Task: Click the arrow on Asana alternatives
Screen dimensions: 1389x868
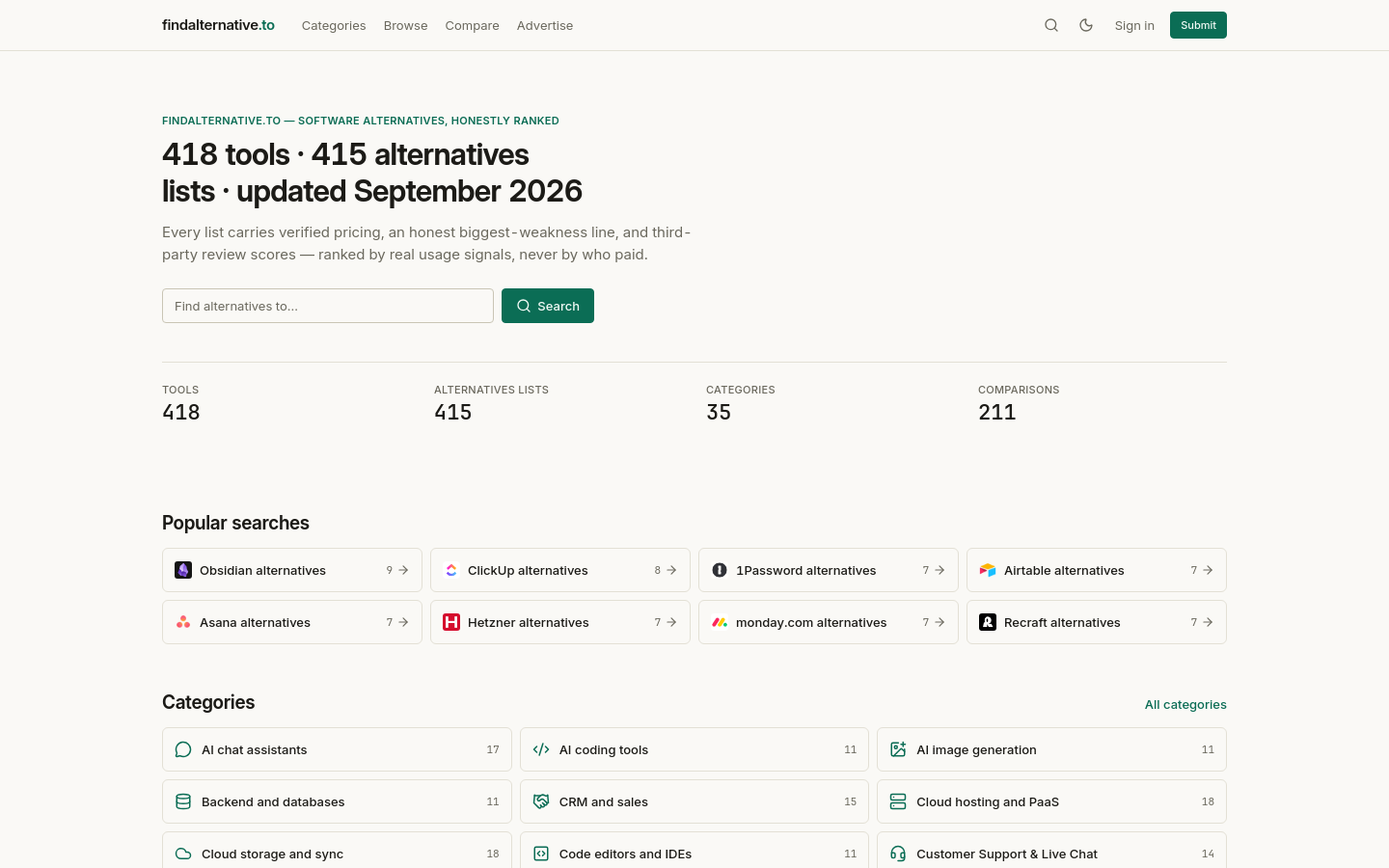Action: point(403,622)
